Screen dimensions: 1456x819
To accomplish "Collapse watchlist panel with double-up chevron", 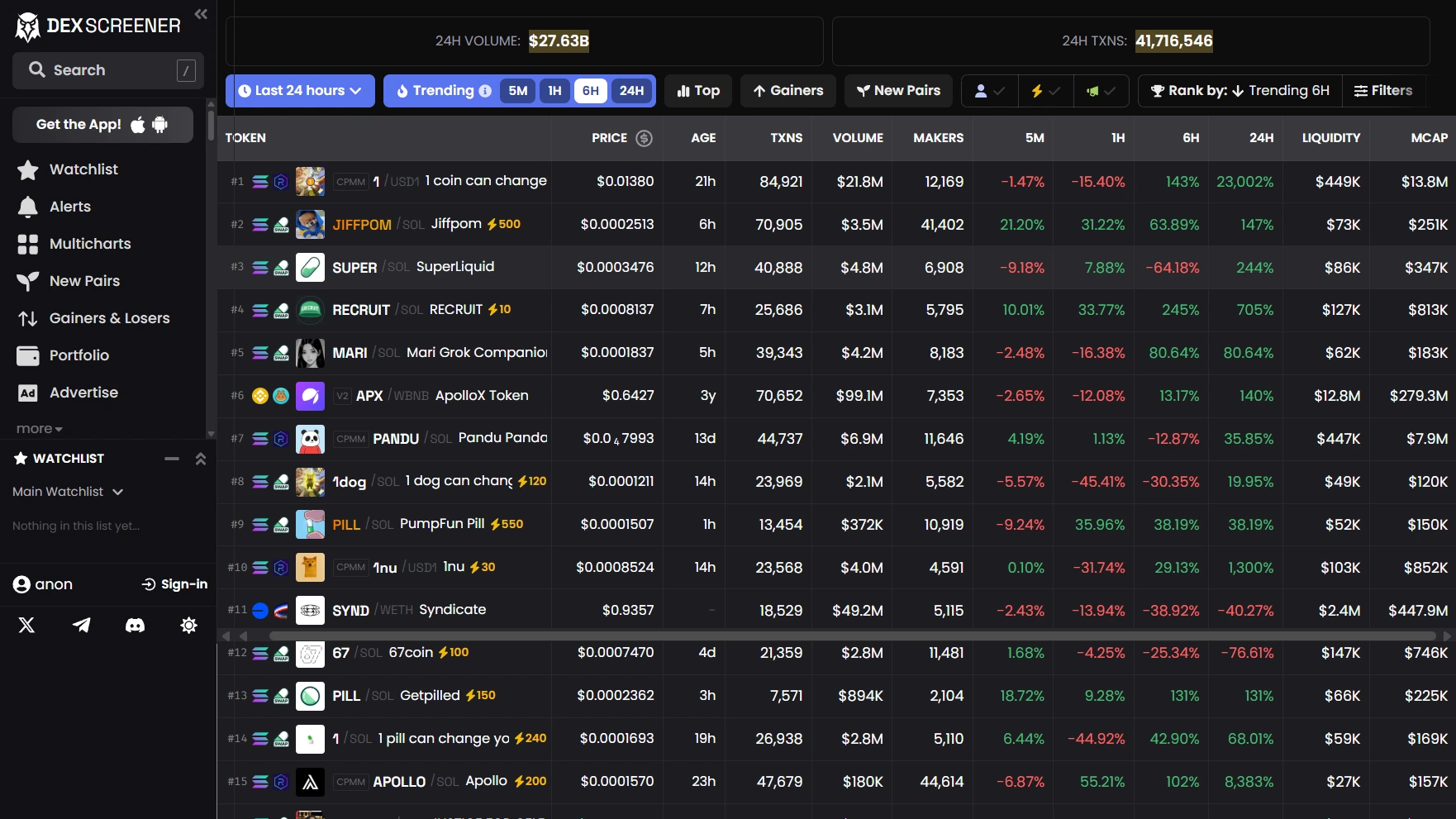I will tap(200, 459).
